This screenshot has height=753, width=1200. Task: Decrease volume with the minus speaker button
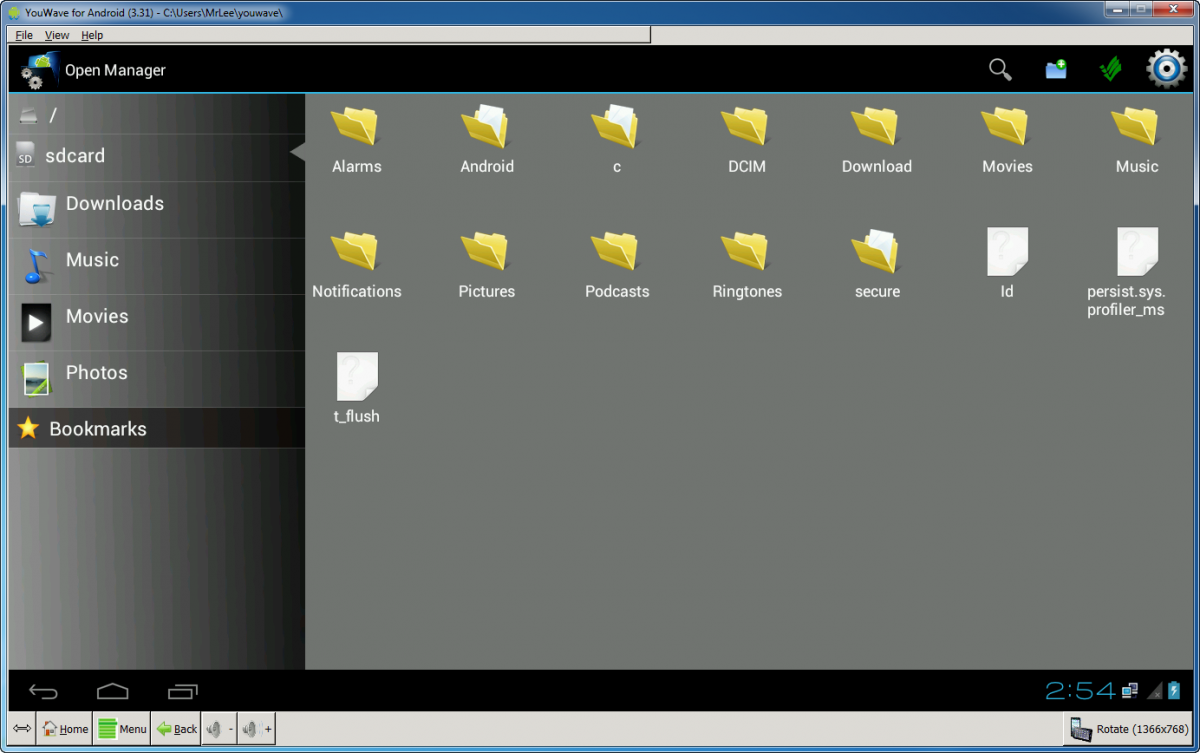(219, 729)
